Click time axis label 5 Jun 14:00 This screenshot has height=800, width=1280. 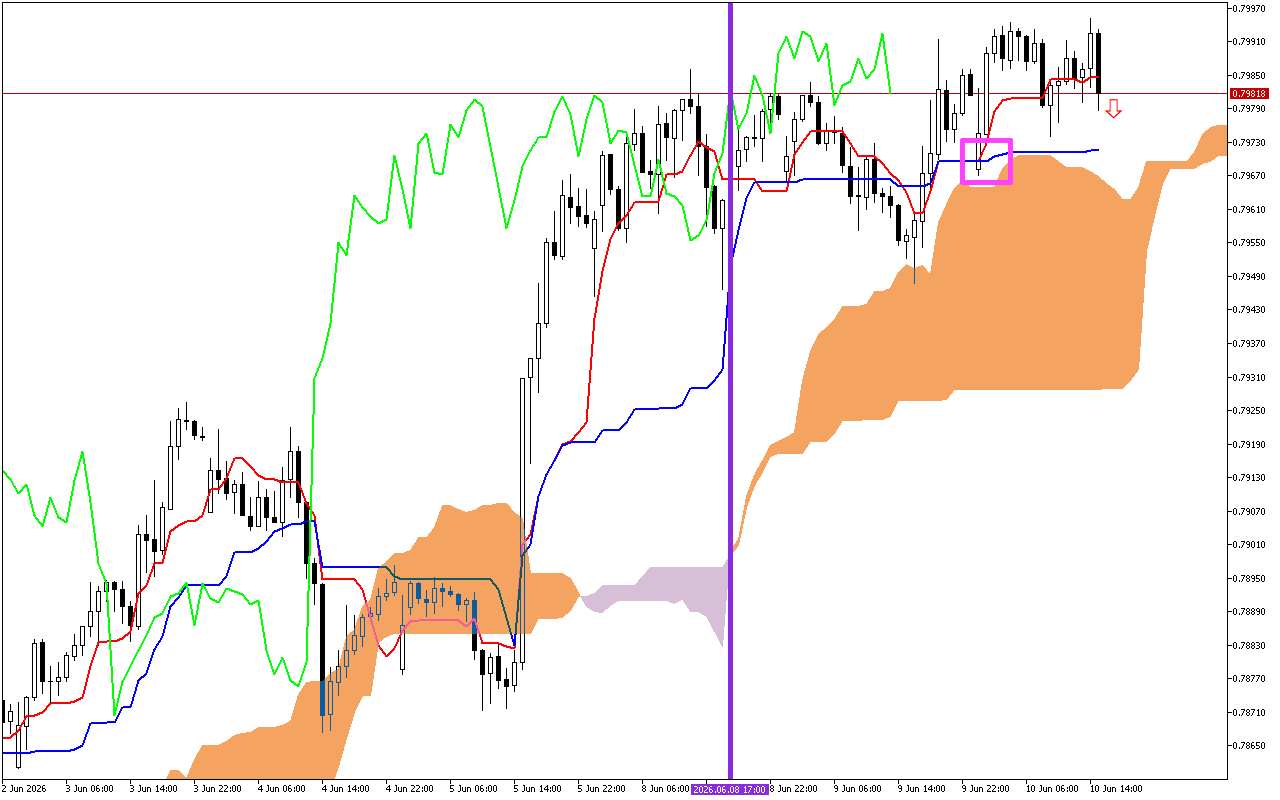point(537,789)
